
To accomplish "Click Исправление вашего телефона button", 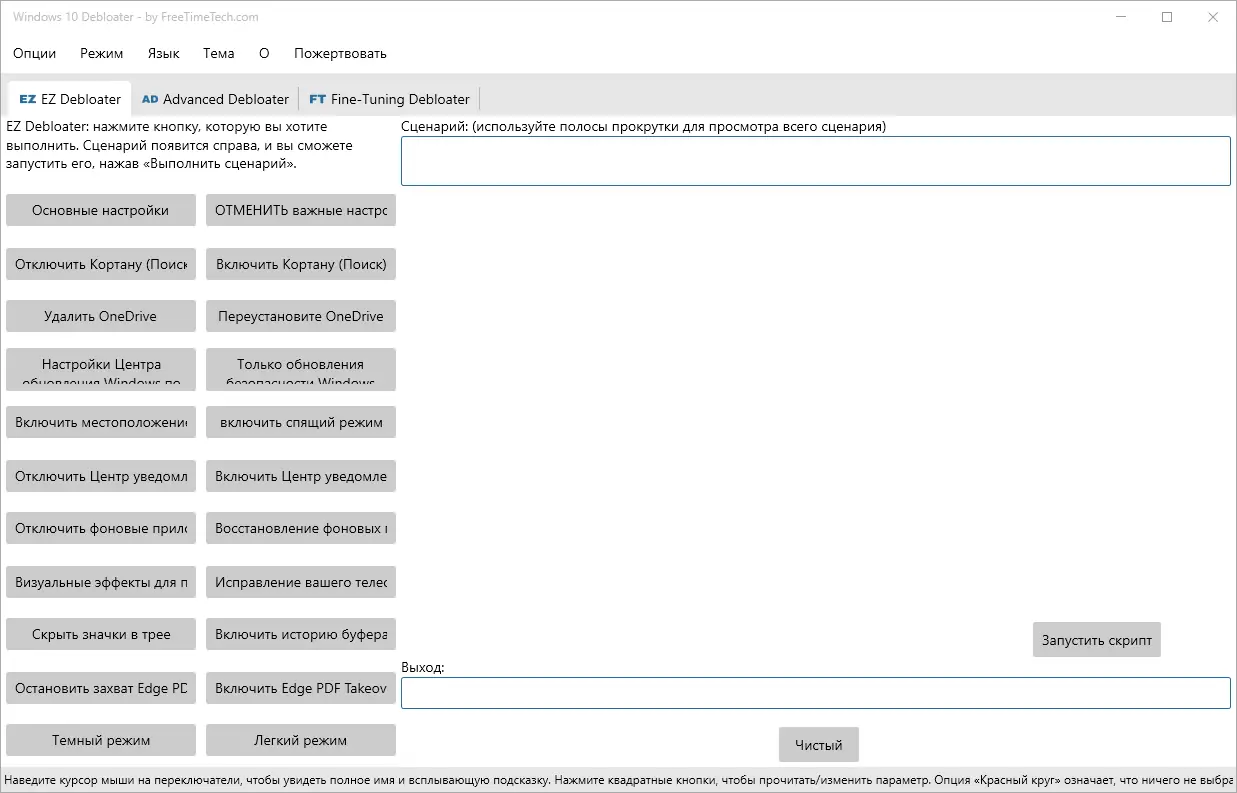I will (301, 582).
